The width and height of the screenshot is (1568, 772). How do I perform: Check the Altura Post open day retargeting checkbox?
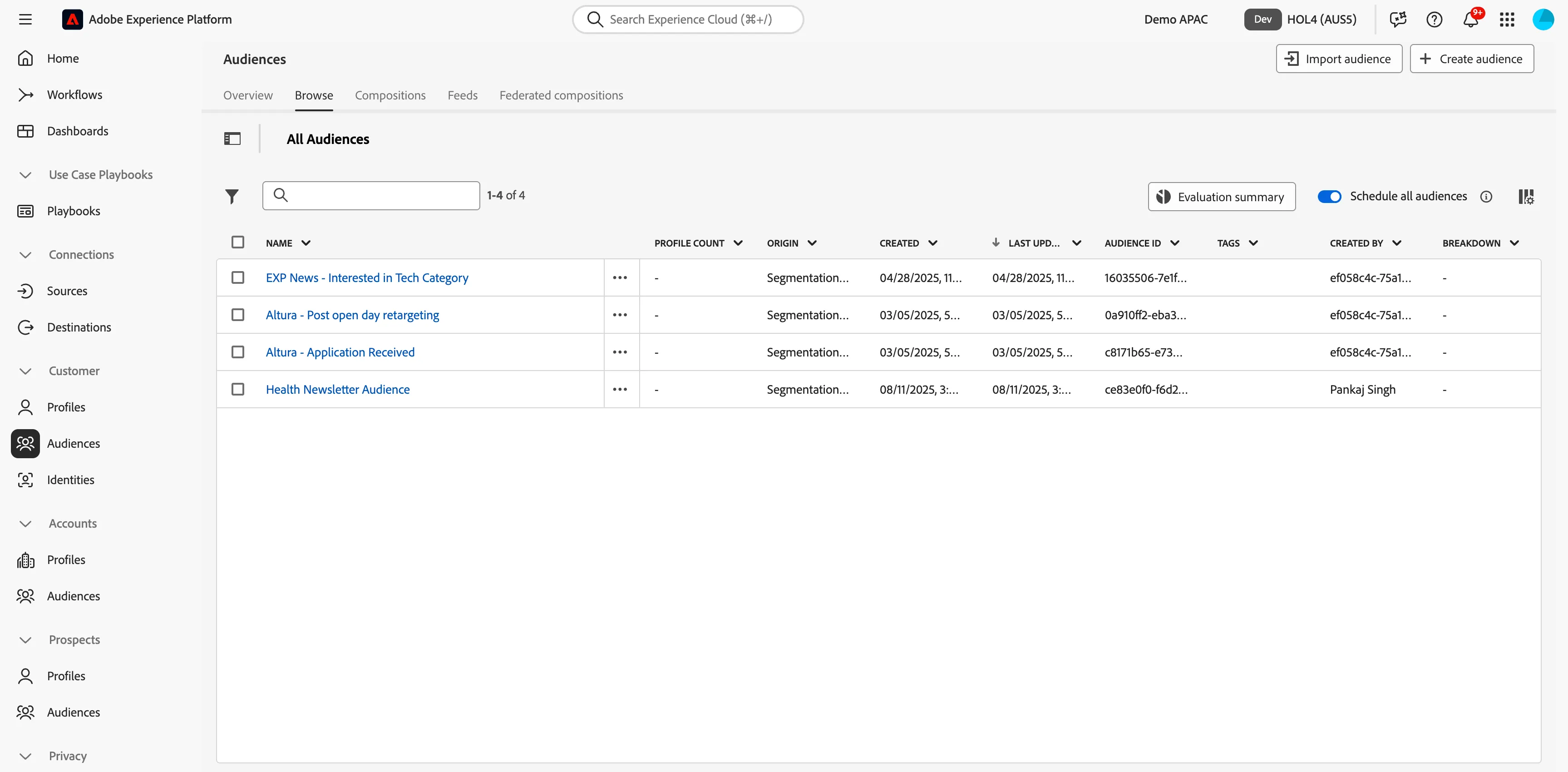point(238,315)
